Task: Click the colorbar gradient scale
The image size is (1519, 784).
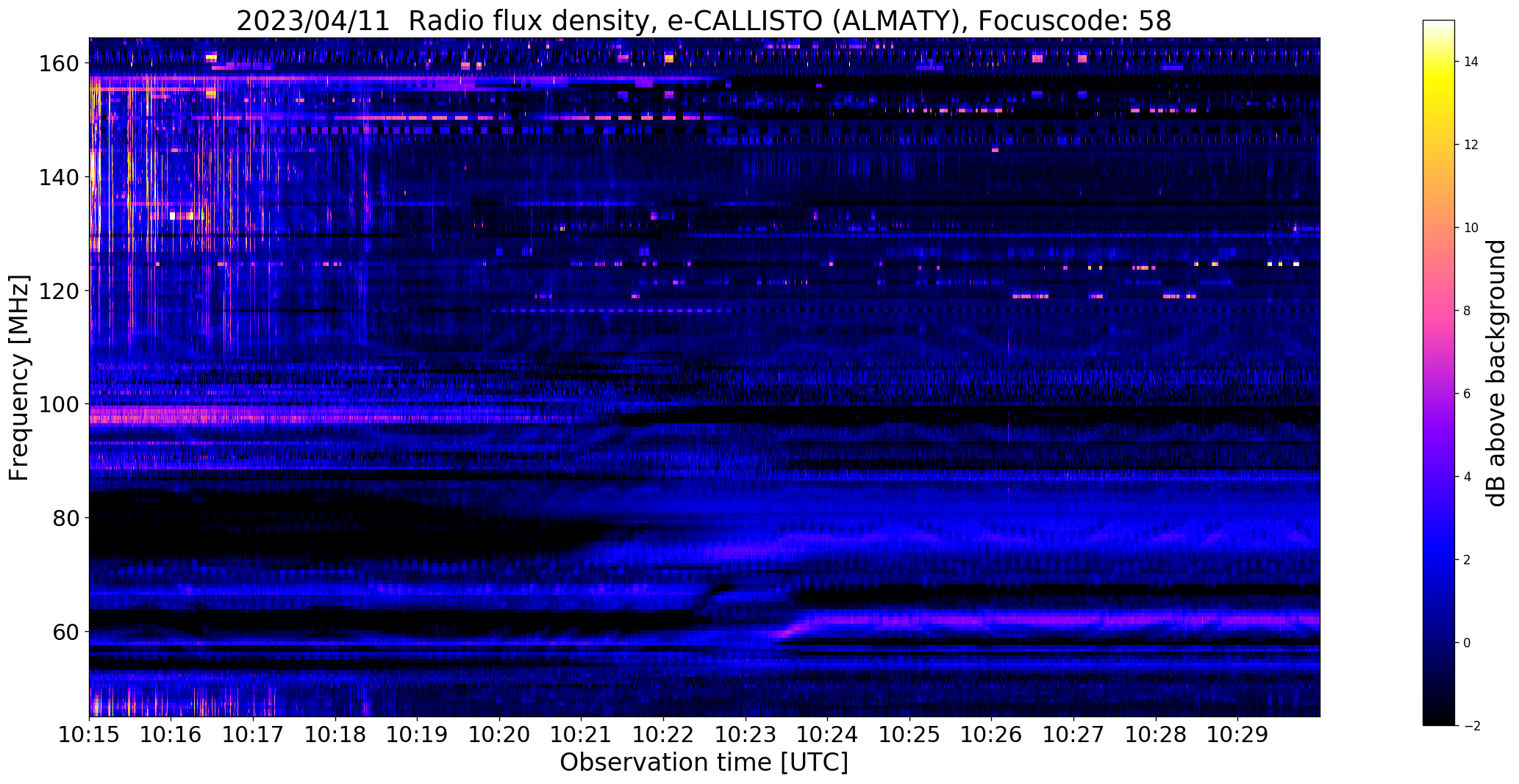Action: pyautogui.click(x=1439, y=373)
